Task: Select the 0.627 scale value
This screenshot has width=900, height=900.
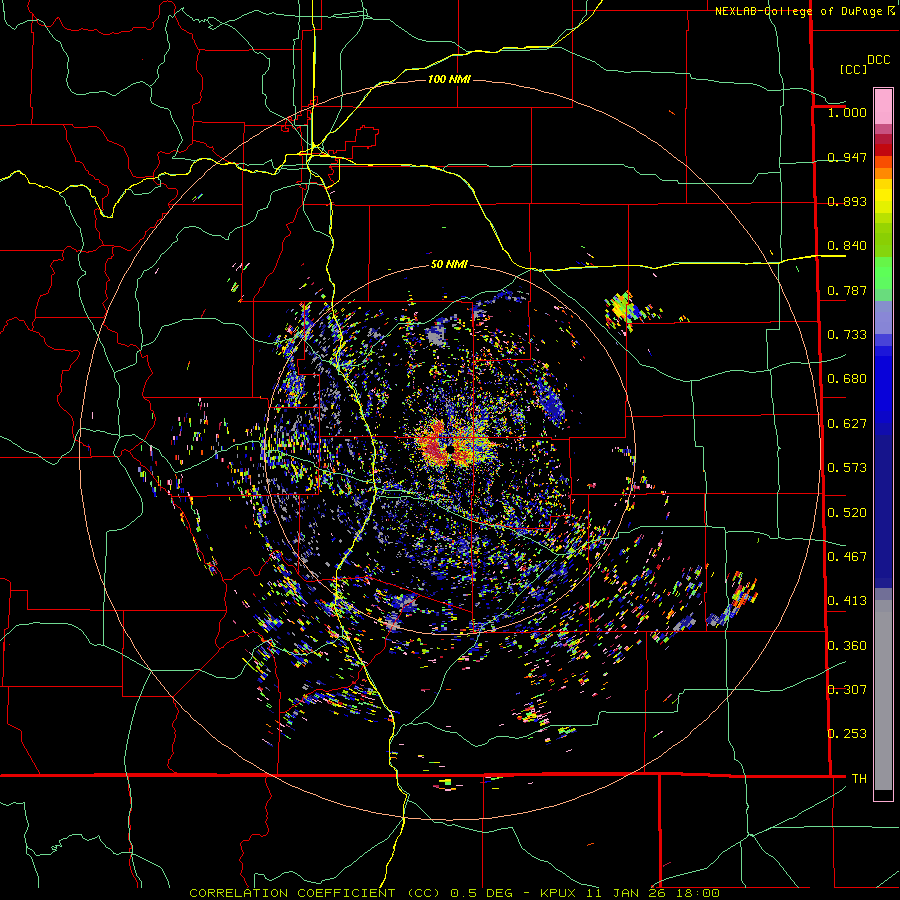Action: pyautogui.click(x=847, y=424)
